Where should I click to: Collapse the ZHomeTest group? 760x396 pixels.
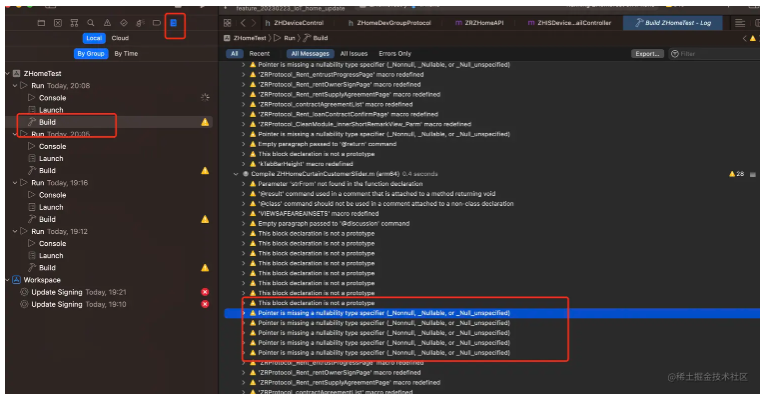(x=7, y=73)
